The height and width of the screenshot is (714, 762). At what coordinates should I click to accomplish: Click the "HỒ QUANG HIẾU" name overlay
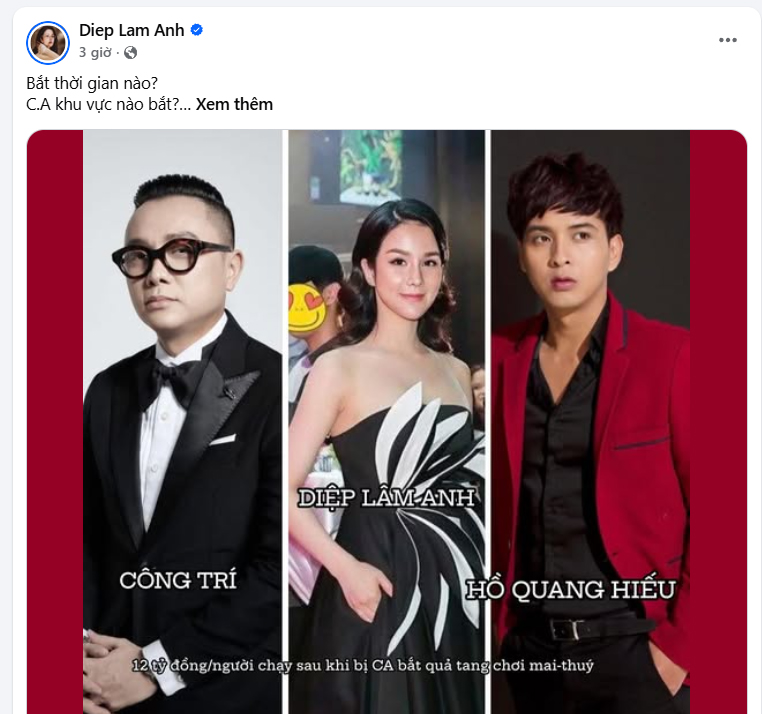click(571, 590)
